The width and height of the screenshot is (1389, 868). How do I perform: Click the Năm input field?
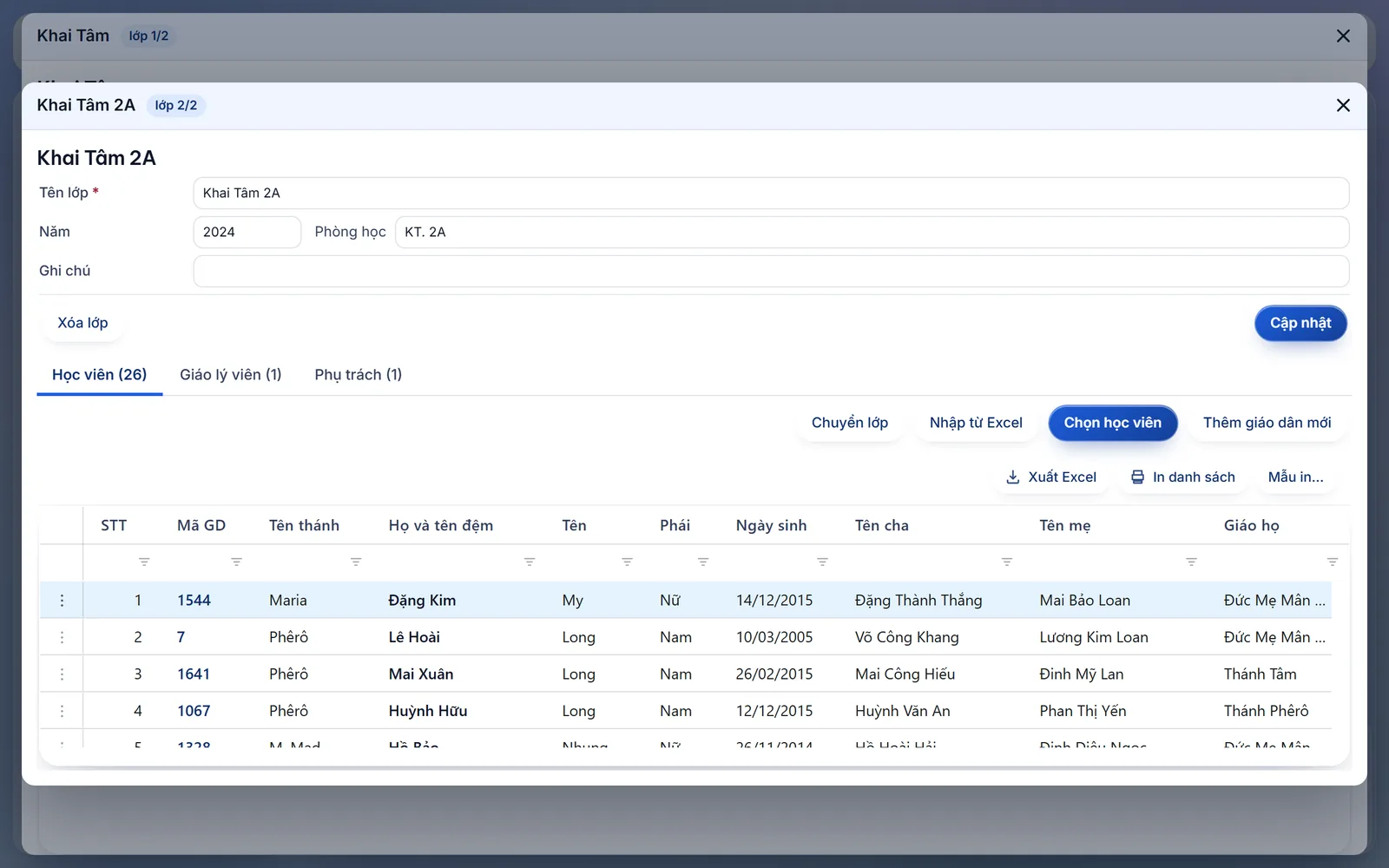click(x=247, y=232)
